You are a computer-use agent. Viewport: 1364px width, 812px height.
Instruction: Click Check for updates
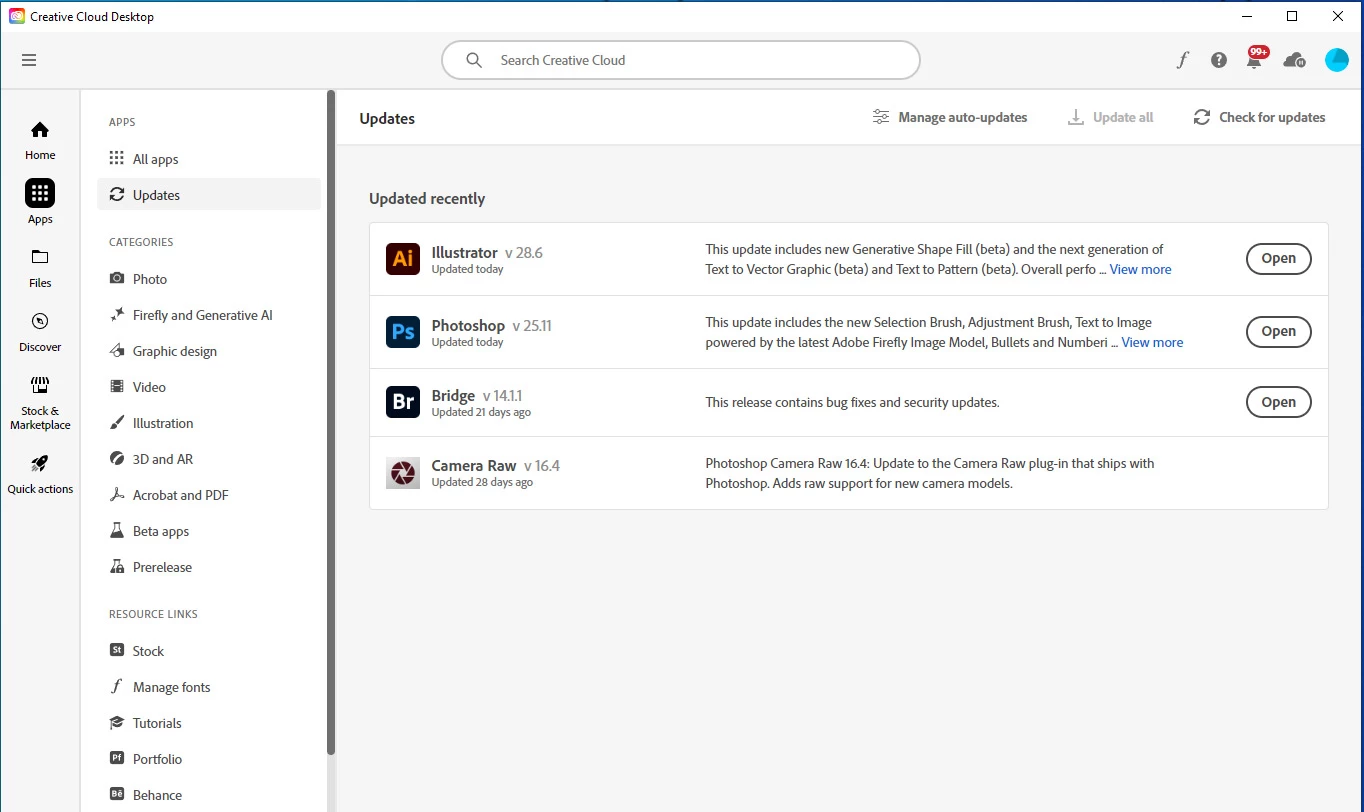(1259, 117)
